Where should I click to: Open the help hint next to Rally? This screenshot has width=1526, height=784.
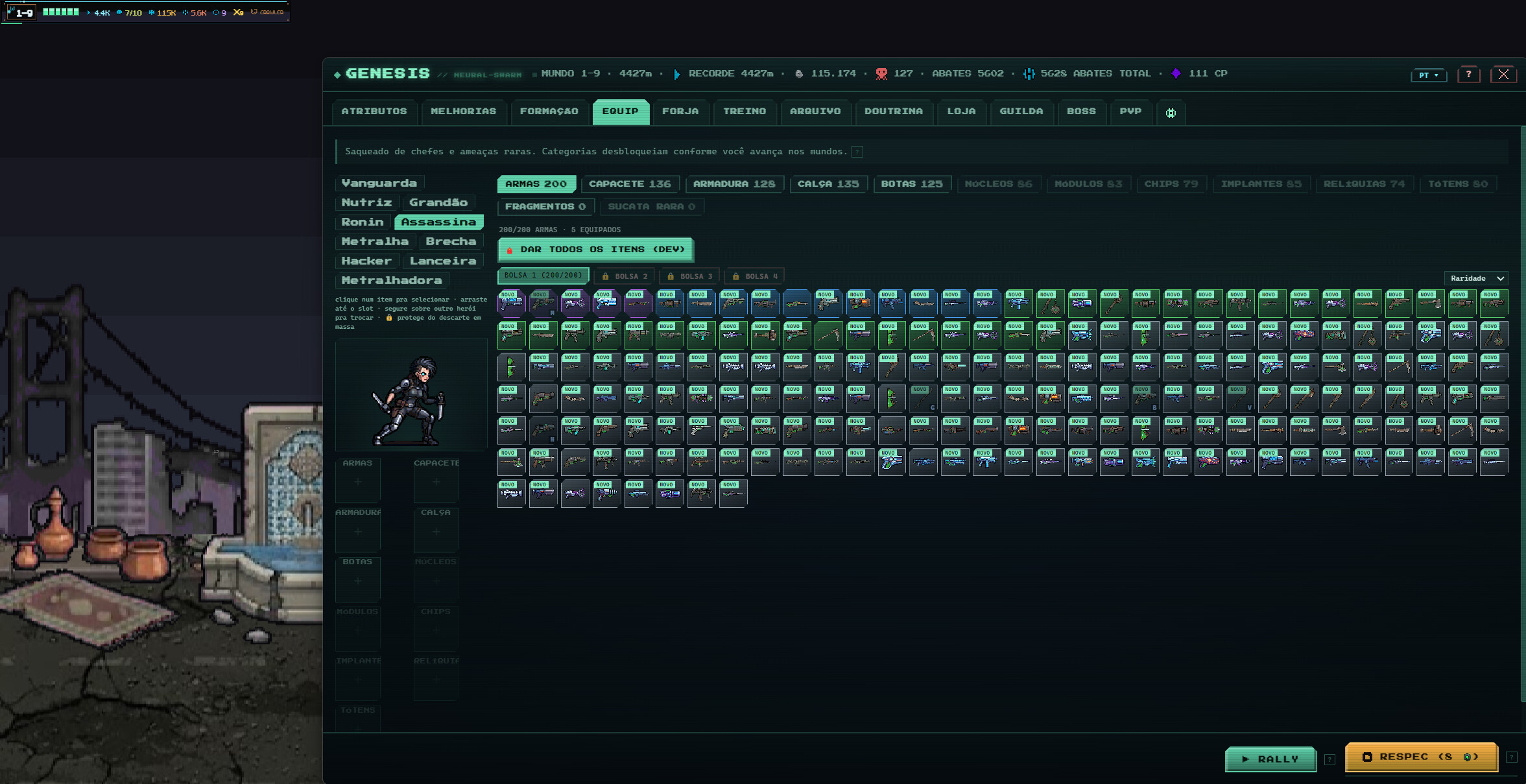[x=1329, y=759]
